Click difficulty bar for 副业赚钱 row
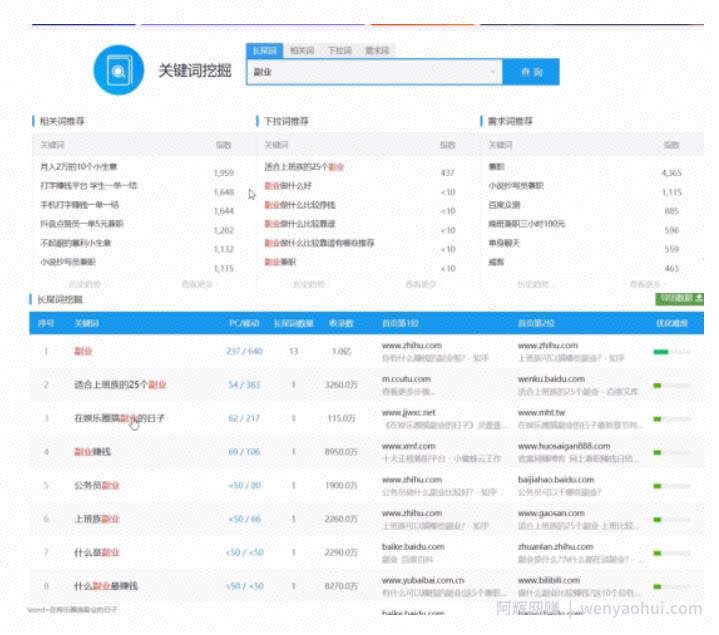Image resolution: width=719 pixels, height=635 pixels. click(672, 453)
